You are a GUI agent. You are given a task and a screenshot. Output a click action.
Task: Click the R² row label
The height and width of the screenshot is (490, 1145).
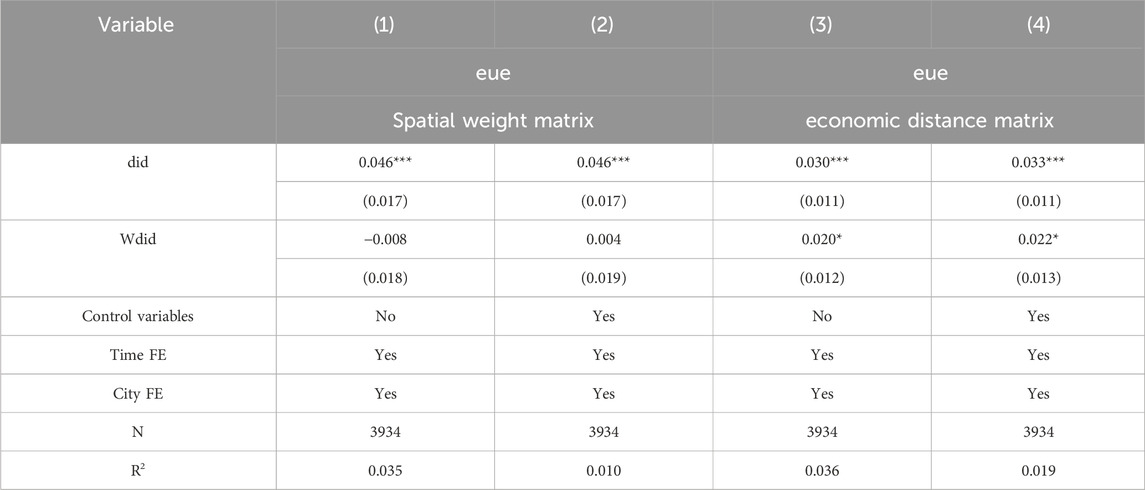[x=136, y=467]
